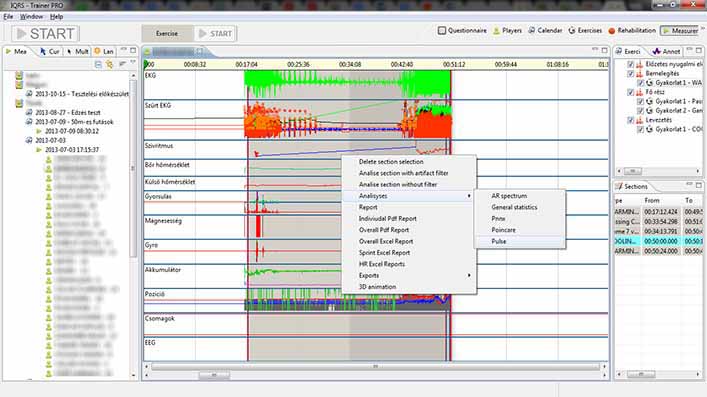Select AR spectrum analysis
The width and height of the screenshot is (707, 397).
tap(520, 196)
